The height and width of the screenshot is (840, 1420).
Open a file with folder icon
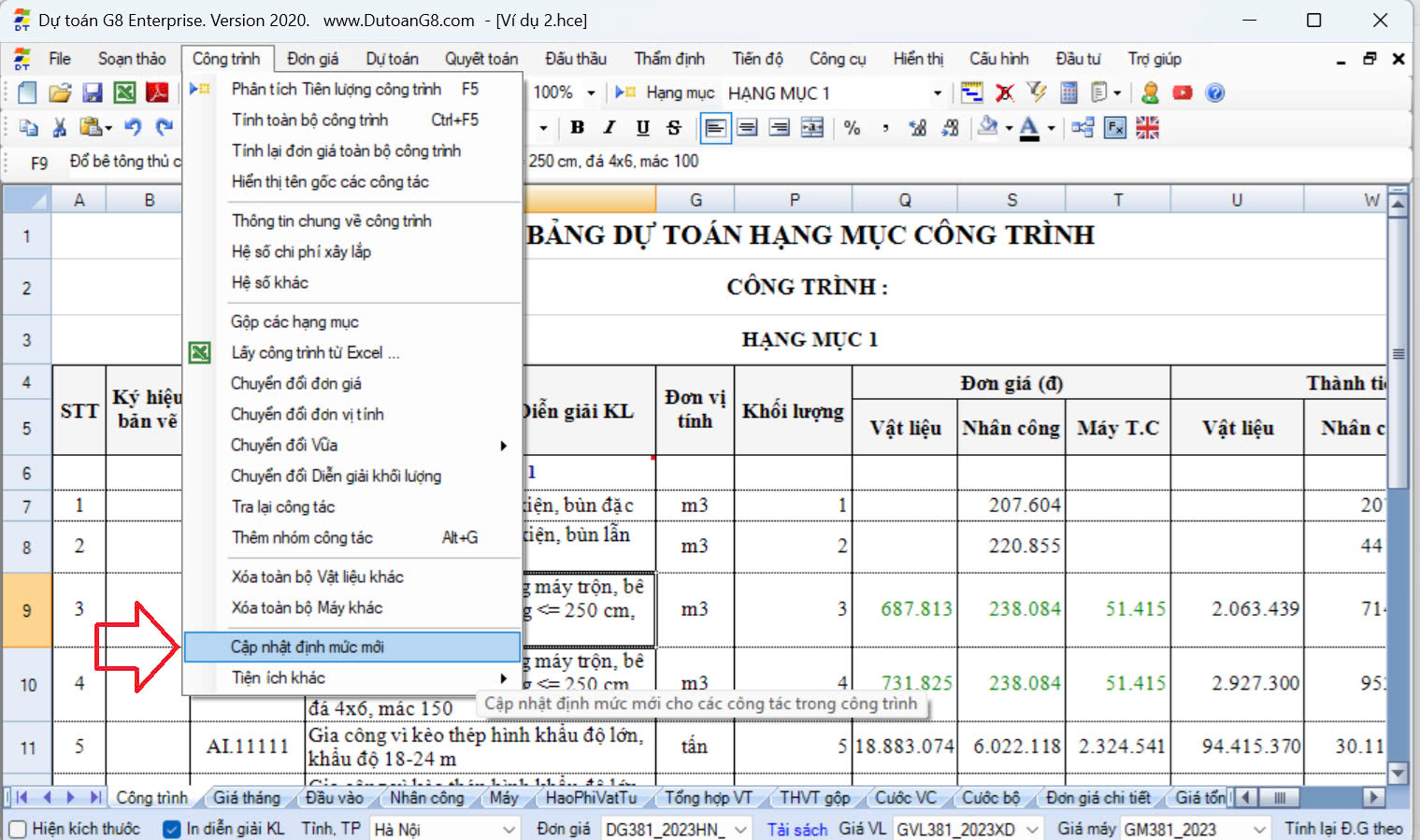pyautogui.click(x=60, y=93)
